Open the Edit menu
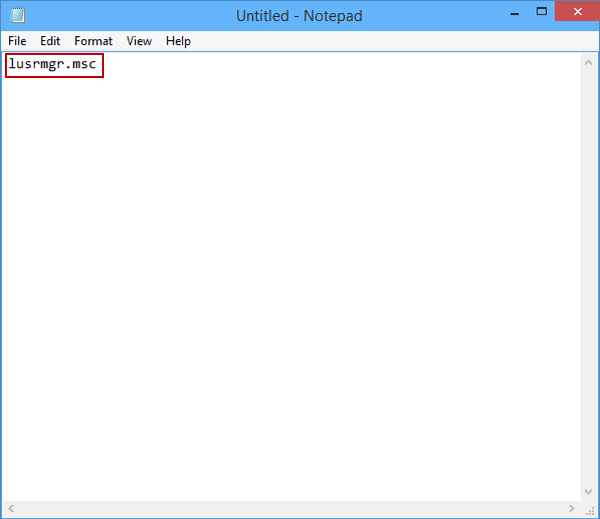 click(x=50, y=41)
